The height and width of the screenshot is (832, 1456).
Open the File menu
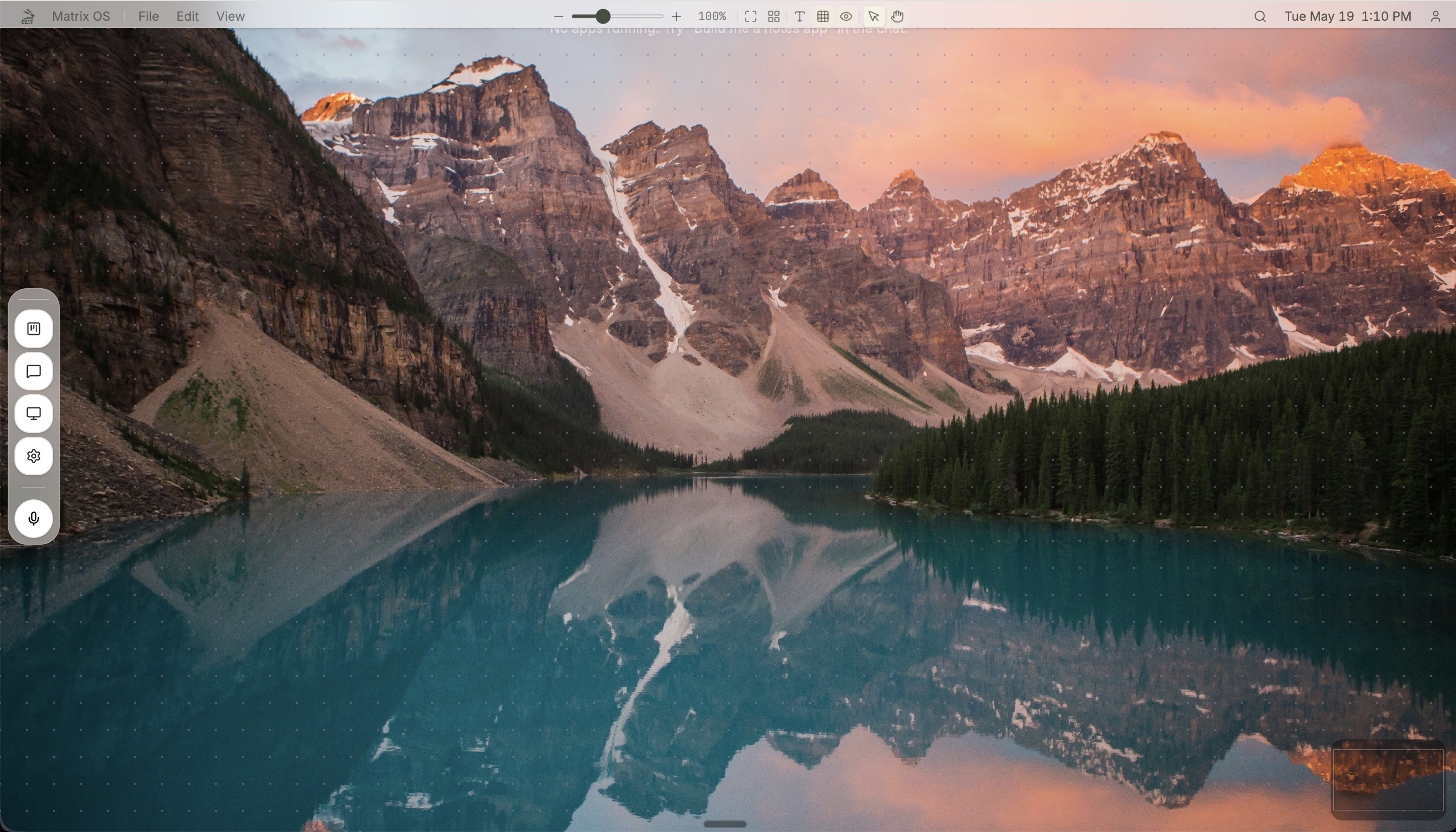point(148,16)
